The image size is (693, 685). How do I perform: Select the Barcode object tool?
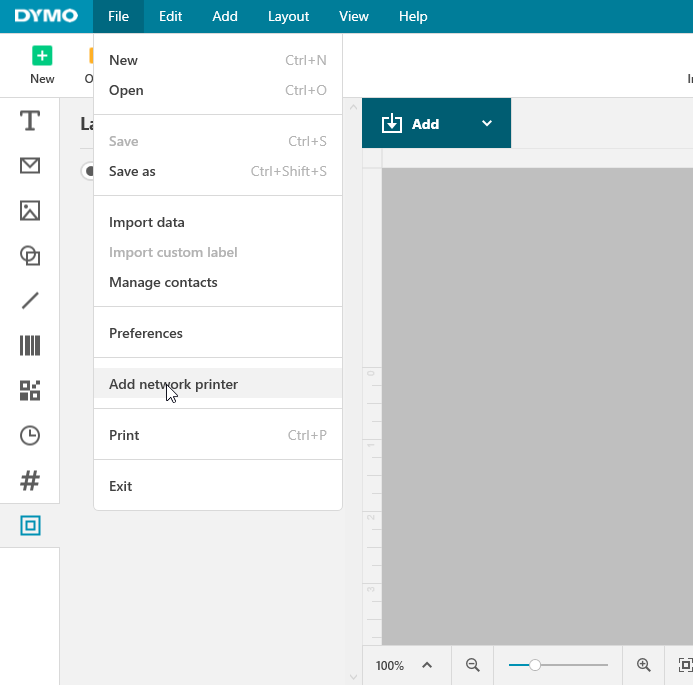pos(30,346)
